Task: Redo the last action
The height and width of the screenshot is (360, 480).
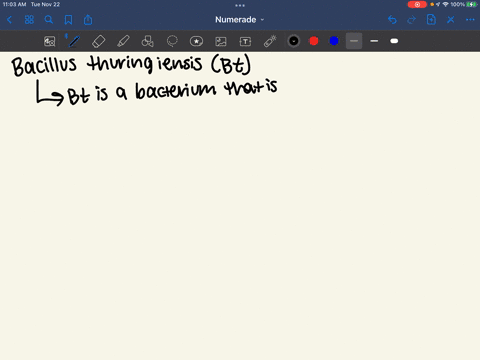Action: (412, 20)
